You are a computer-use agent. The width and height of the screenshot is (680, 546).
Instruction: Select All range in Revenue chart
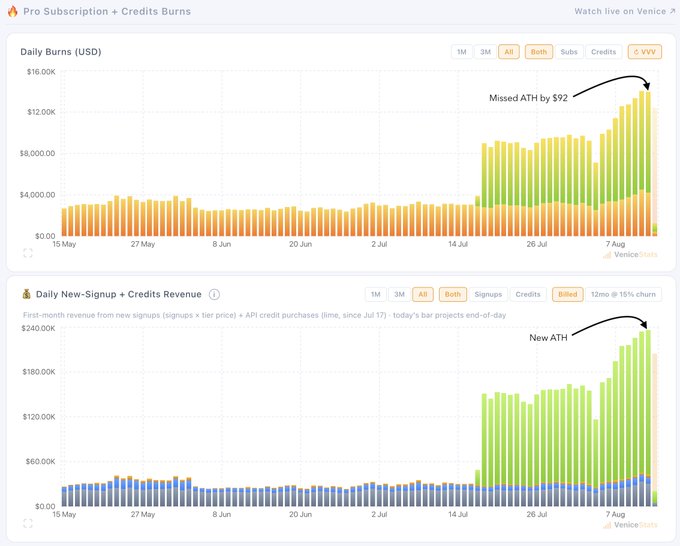[x=423, y=294]
